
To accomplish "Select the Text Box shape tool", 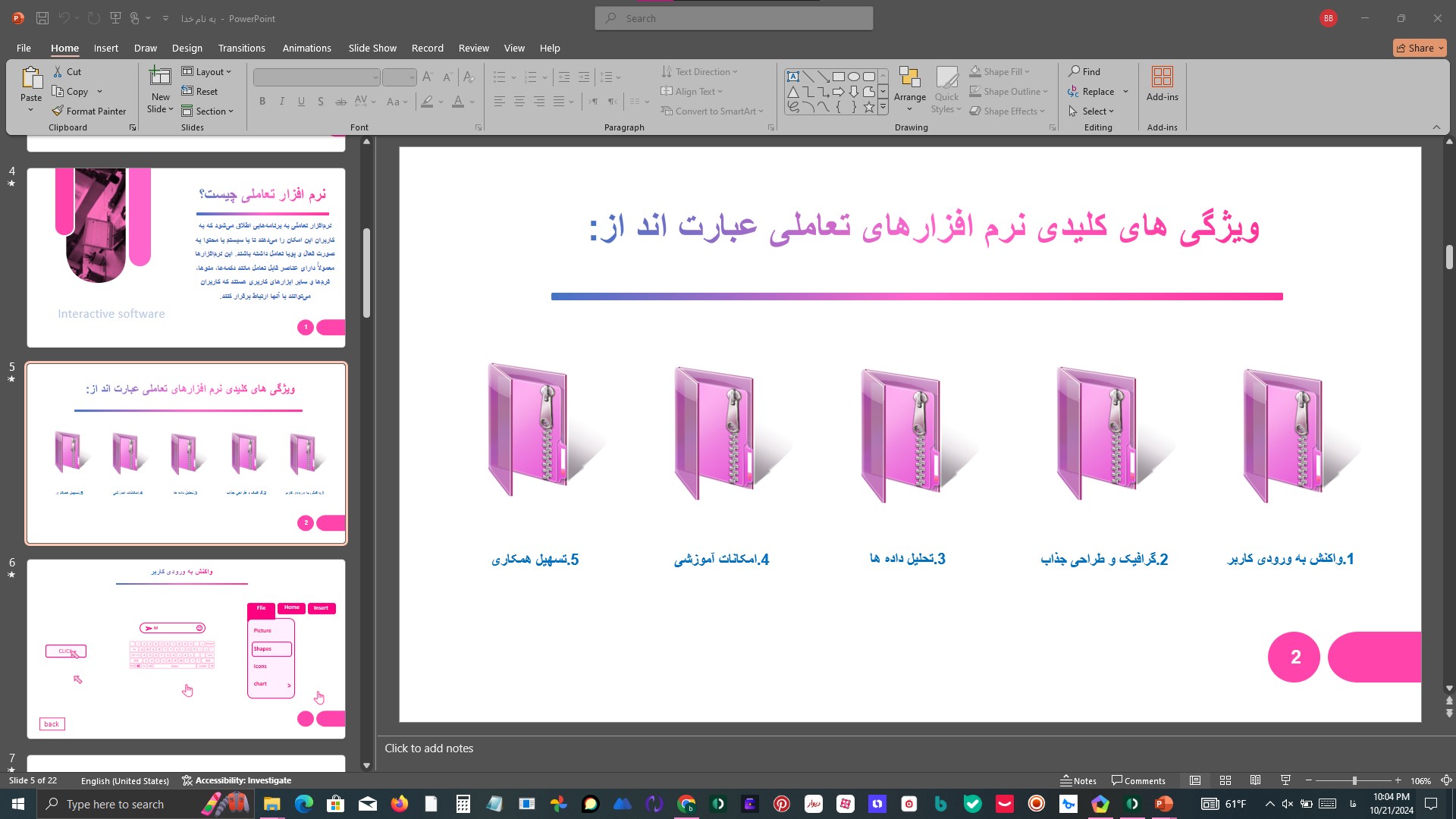I will [x=793, y=77].
